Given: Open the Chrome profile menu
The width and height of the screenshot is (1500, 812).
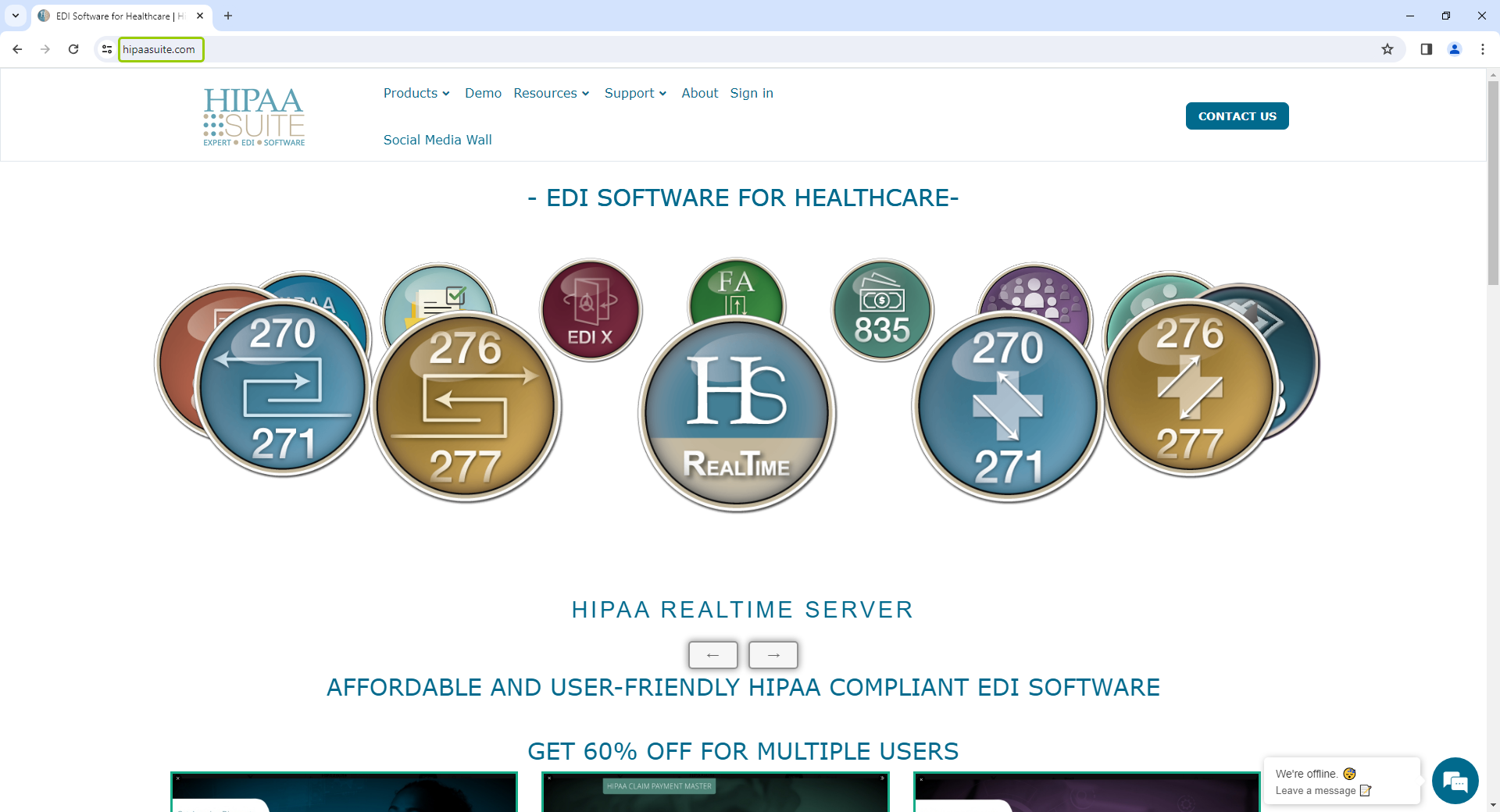Looking at the screenshot, I should [x=1455, y=49].
